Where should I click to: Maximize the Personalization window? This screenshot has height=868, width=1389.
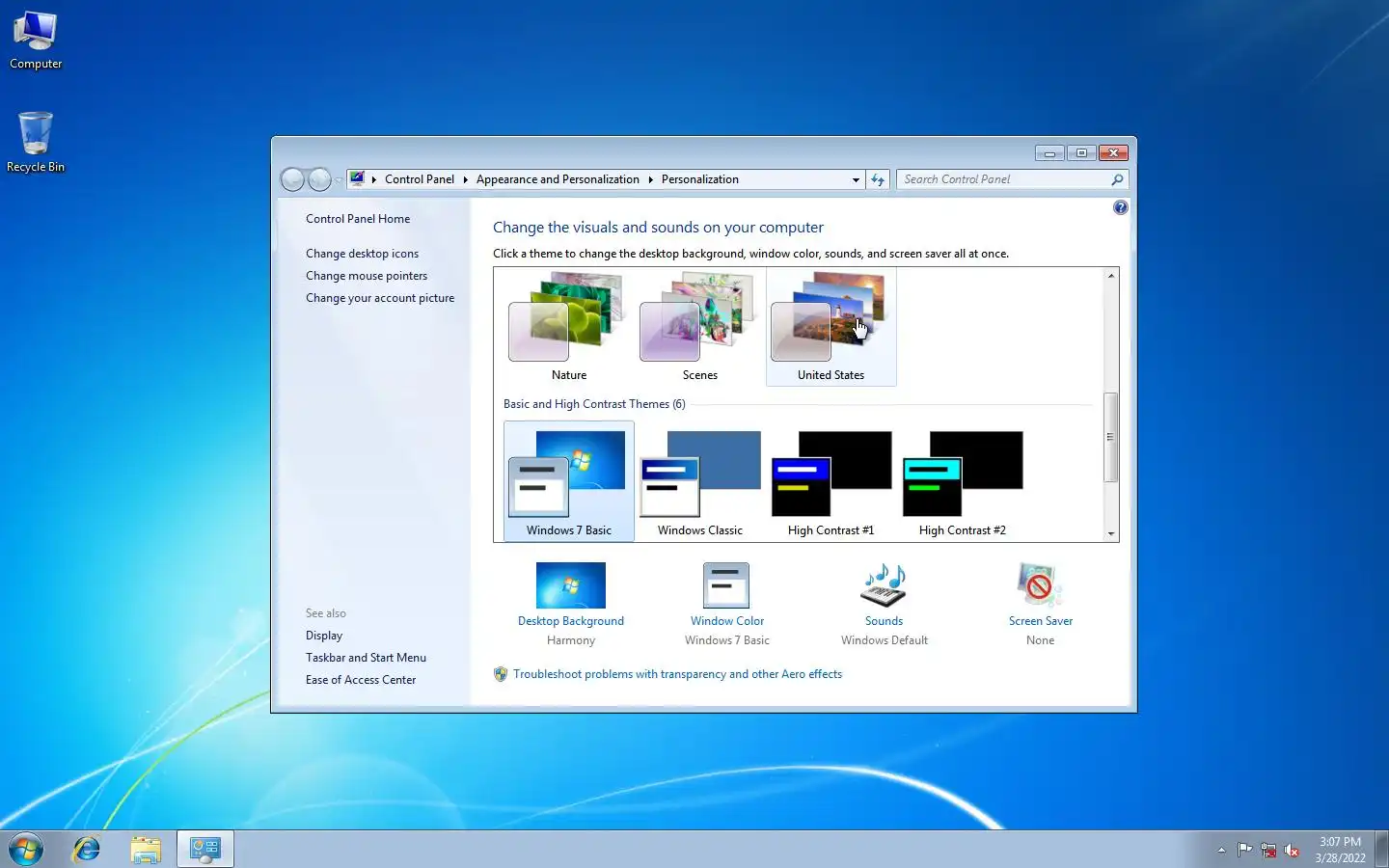[1081, 153]
